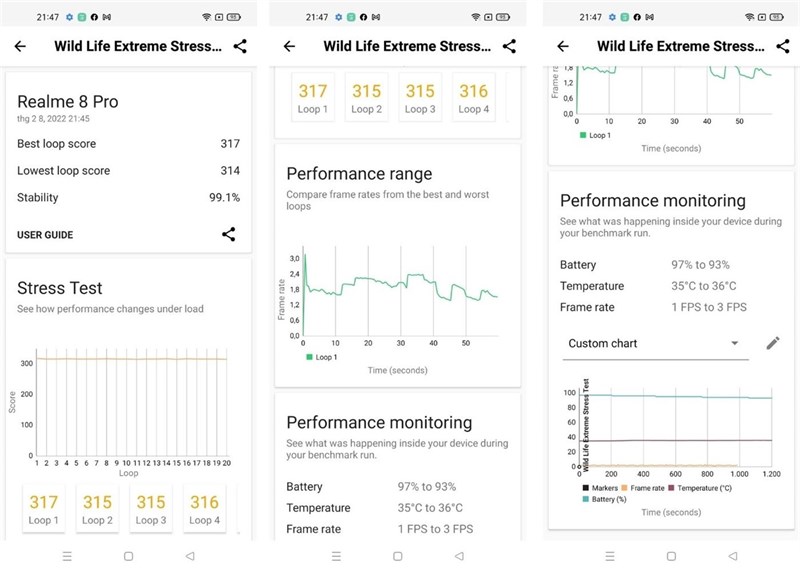Tap Performance monitoring heading in right screen
The height and width of the screenshot is (572, 800).
[x=653, y=201]
